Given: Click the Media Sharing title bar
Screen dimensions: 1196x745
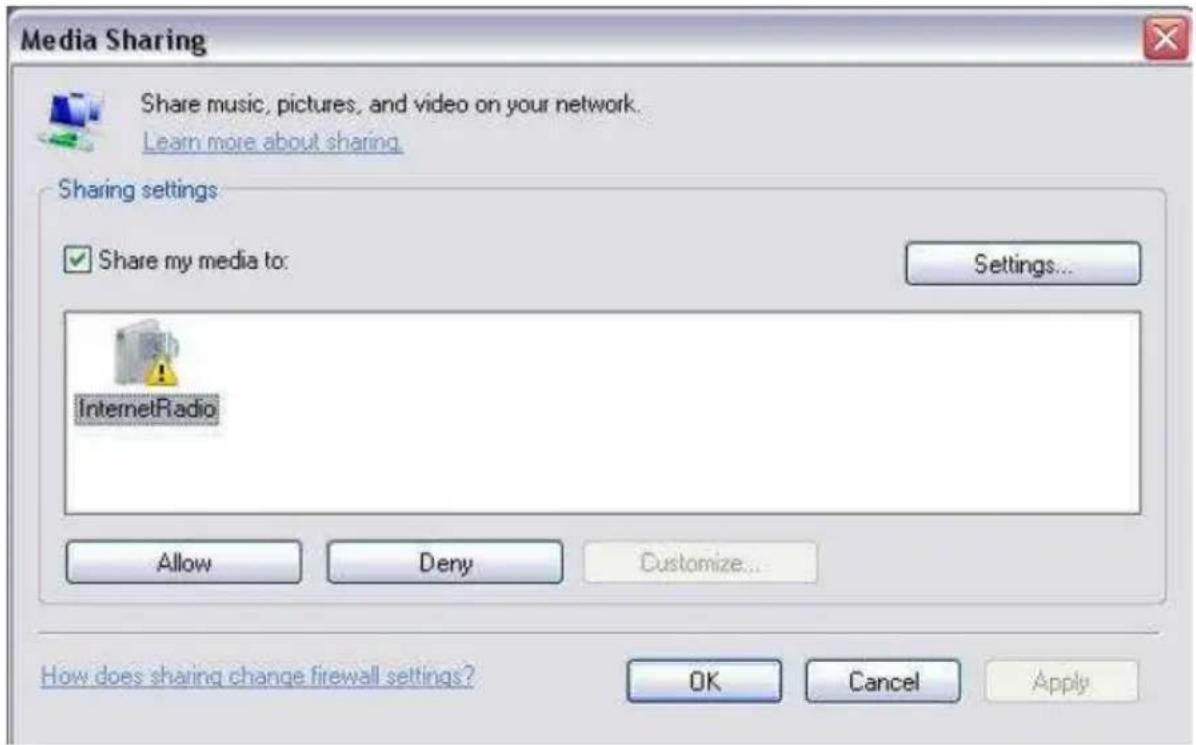Looking at the screenshot, I should 572,39.
